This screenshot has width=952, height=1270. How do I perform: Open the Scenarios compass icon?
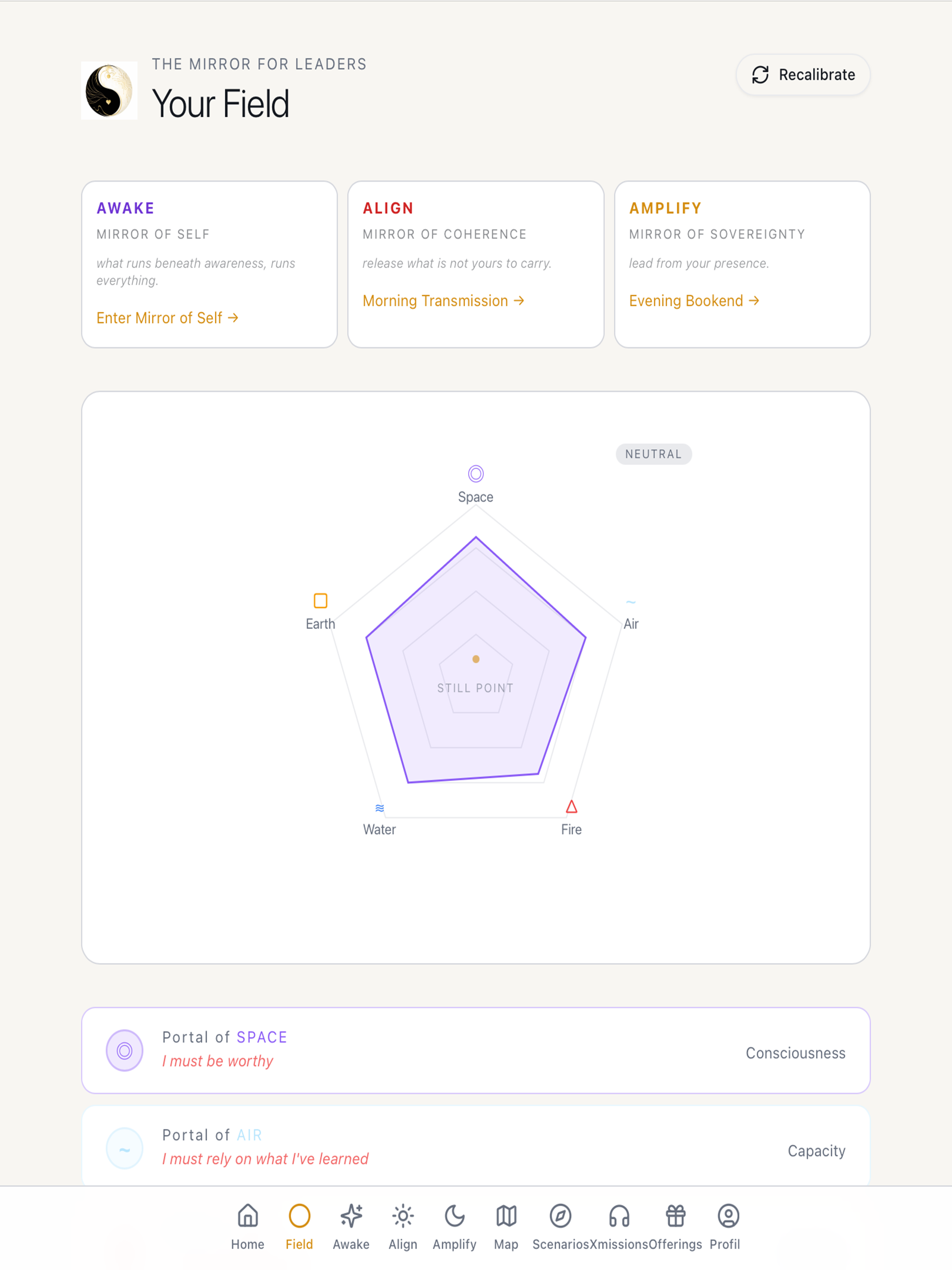tap(560, 1216)
